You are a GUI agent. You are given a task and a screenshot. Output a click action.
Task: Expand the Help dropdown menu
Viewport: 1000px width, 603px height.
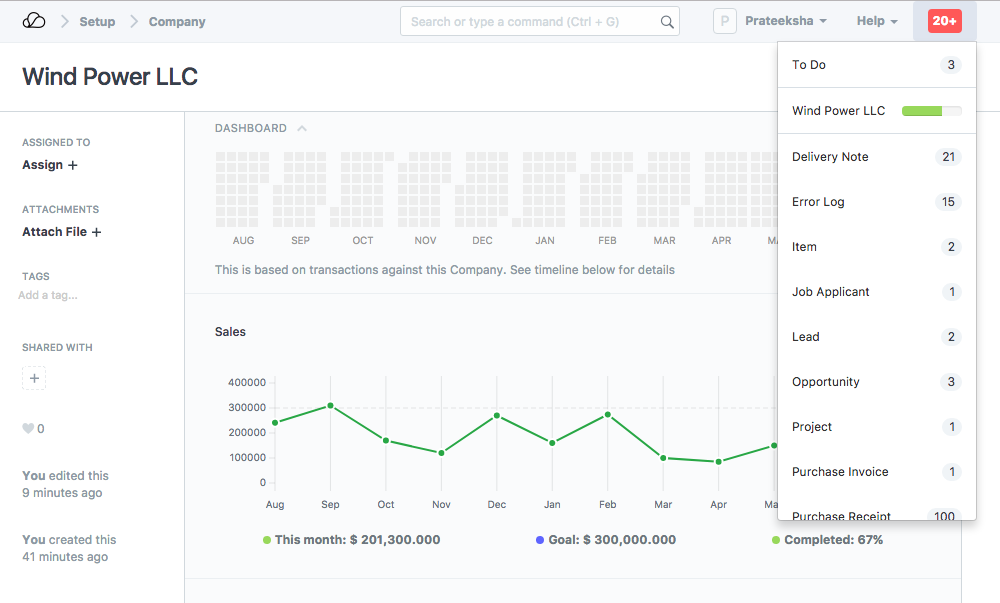coord(877,21)
